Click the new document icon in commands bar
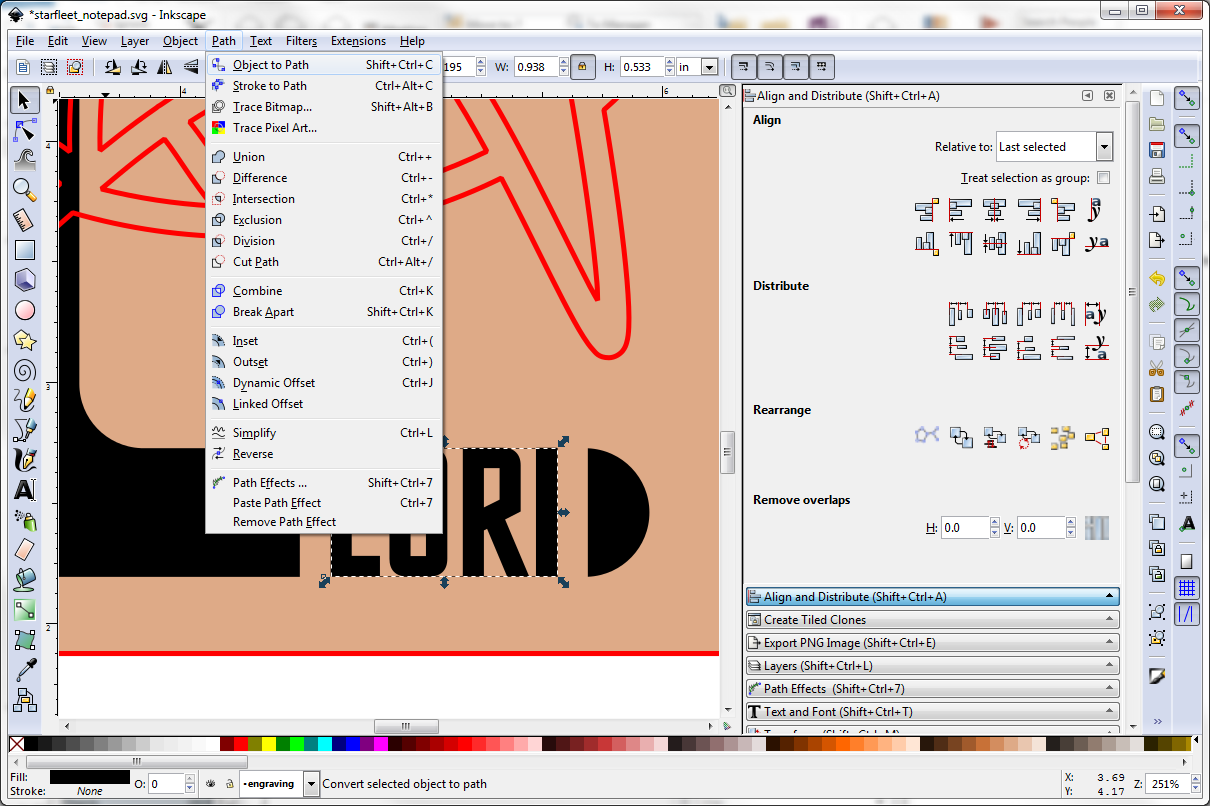Screen dimensions: 1210x806 [x=1157, y=98]
